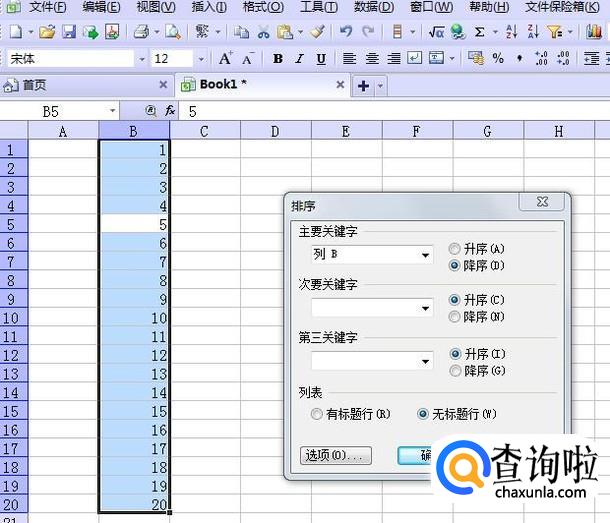Open the 文件(F) menu

[x=47, y=7]
